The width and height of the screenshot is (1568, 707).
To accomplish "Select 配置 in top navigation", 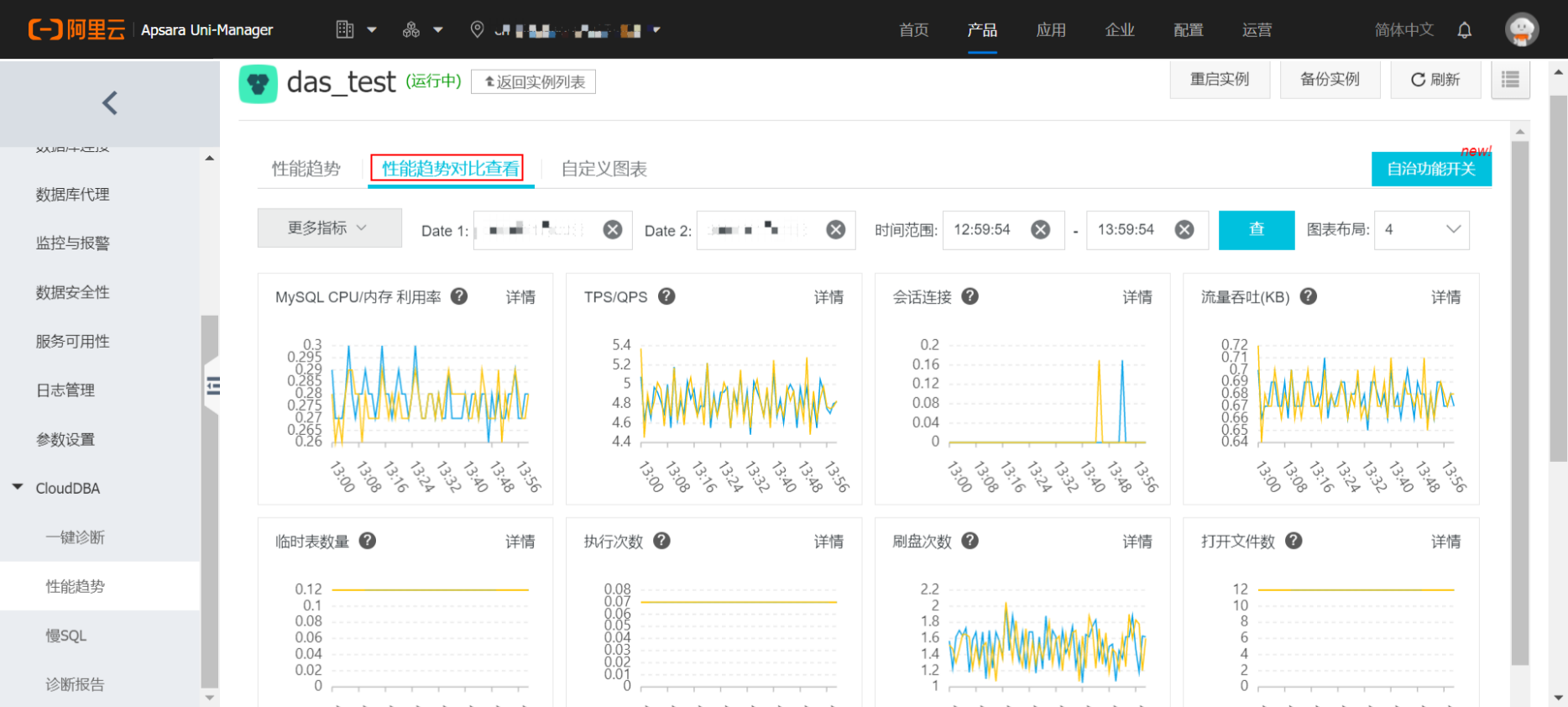I will click(1189, 30).
